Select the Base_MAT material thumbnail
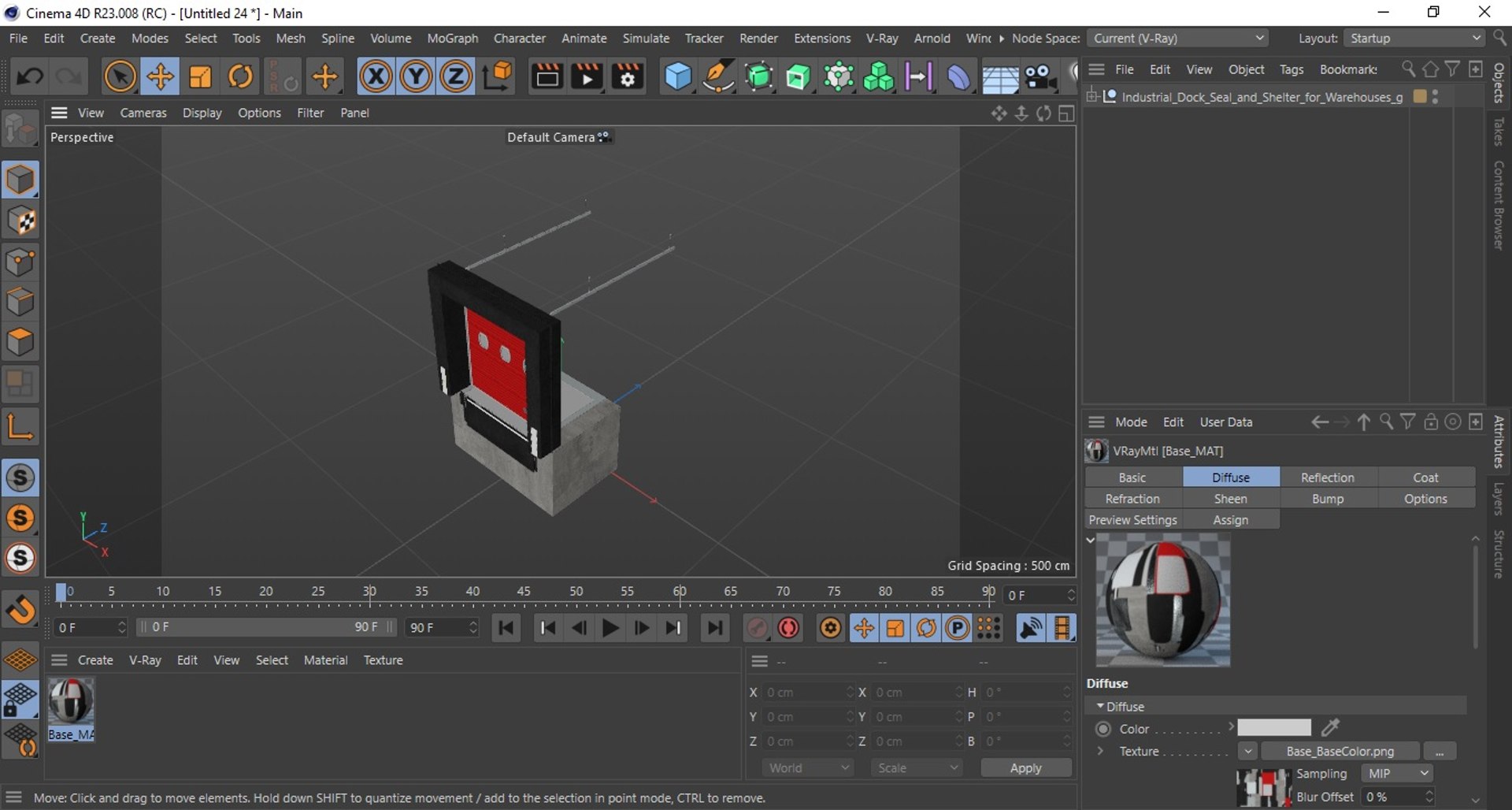The image size is (1512, 810). point(71,703)
